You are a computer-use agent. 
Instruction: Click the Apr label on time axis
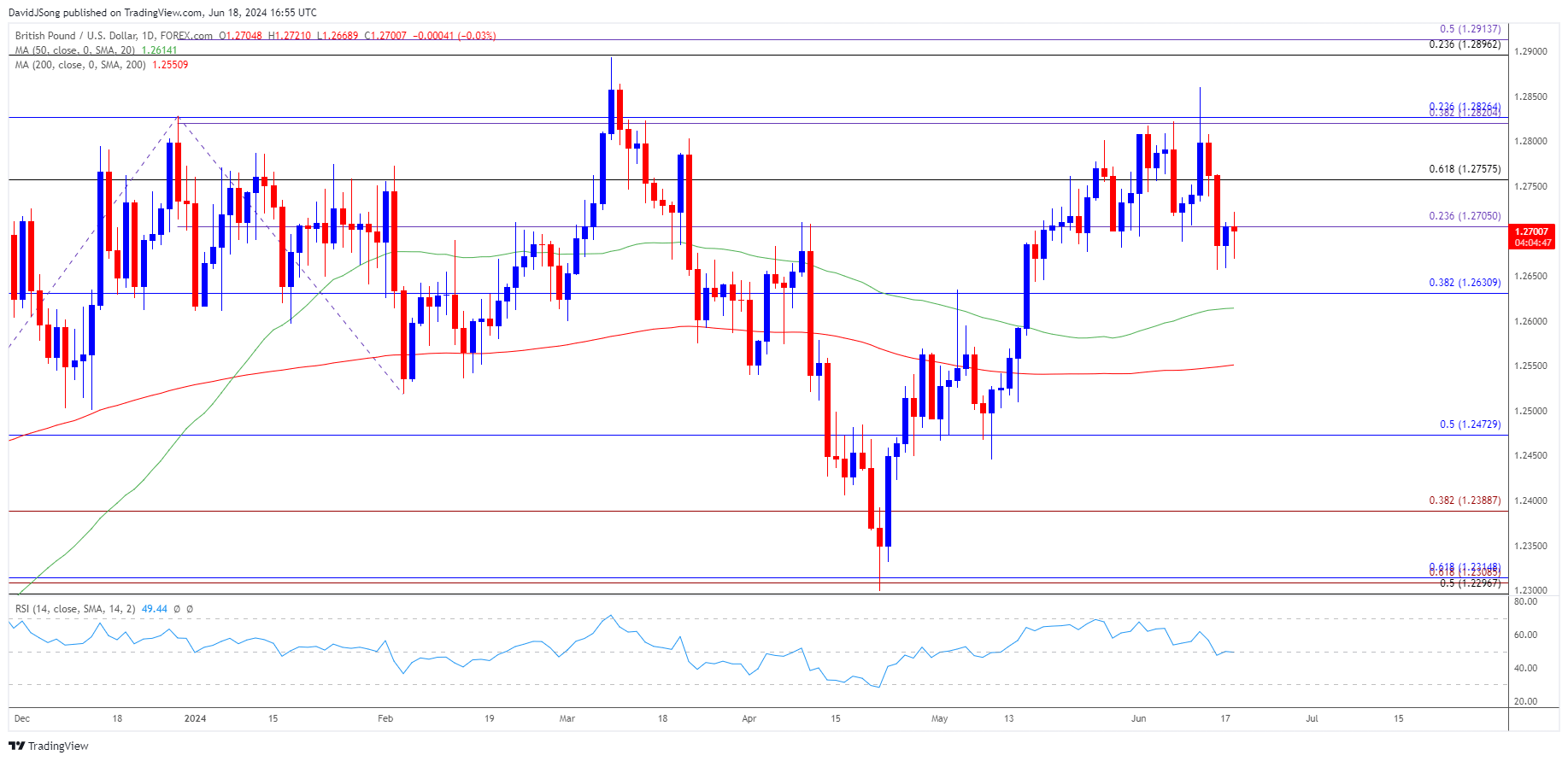click(x=749, y=718)
